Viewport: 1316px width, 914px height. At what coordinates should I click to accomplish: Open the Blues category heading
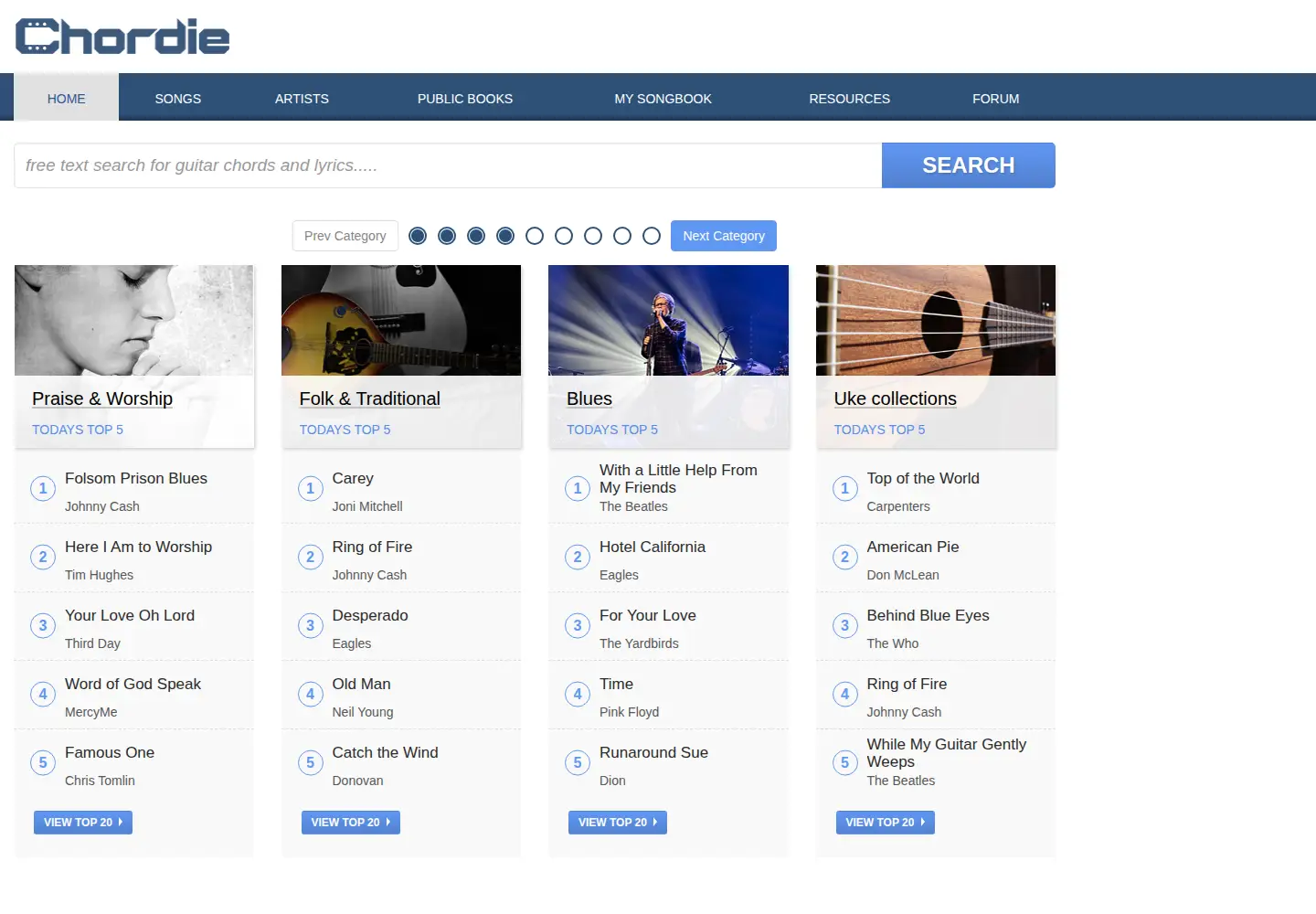tap(589, 399)
